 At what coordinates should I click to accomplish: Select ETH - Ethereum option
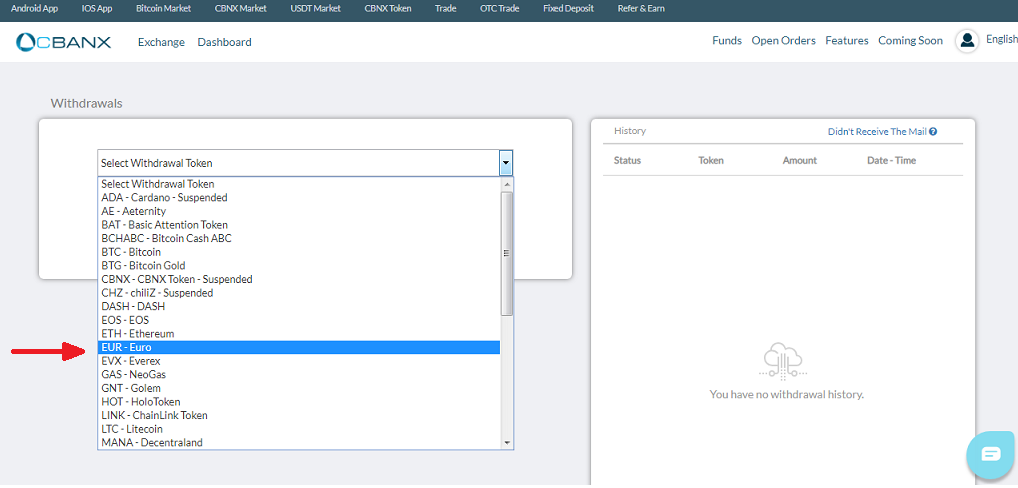299,334
